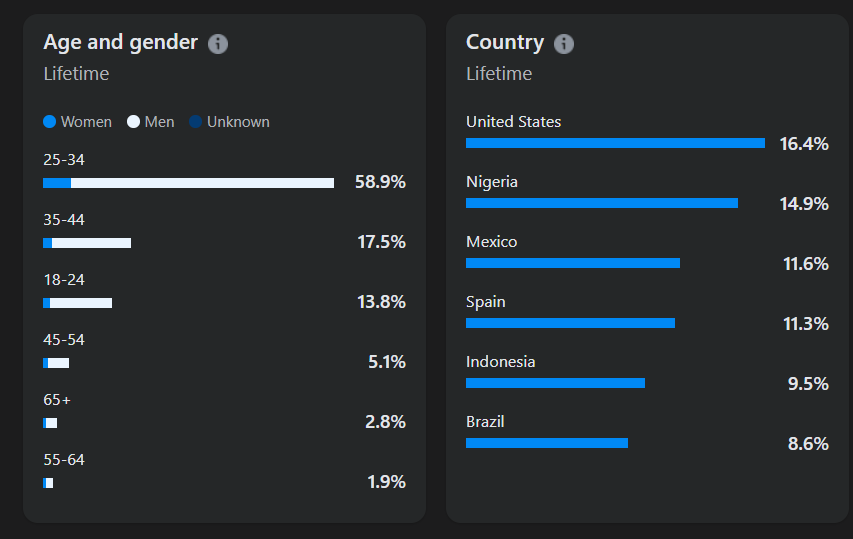The height and width of the screenshot is (539, 853).
Task: Click the Indonesia country bar
Action: (x=555, y=383)
